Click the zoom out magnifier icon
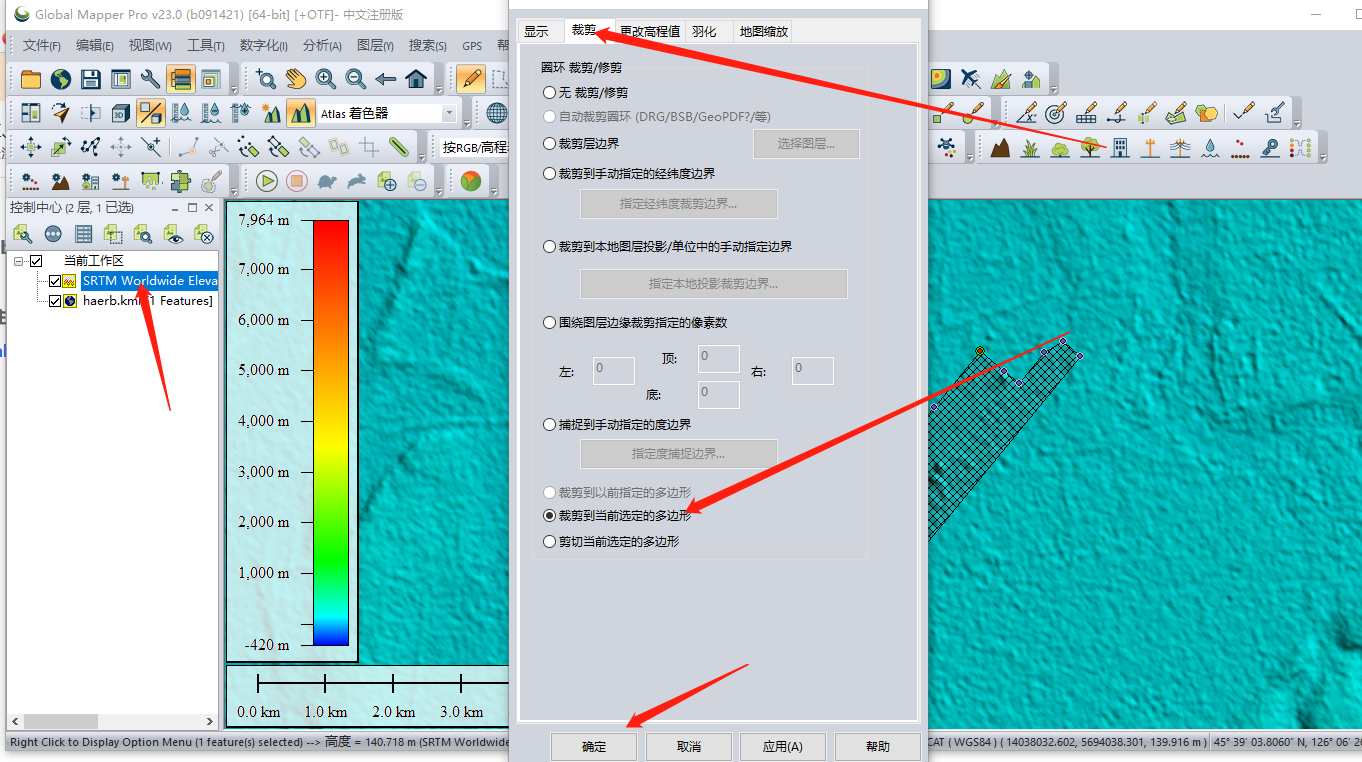 pos(356,79)
